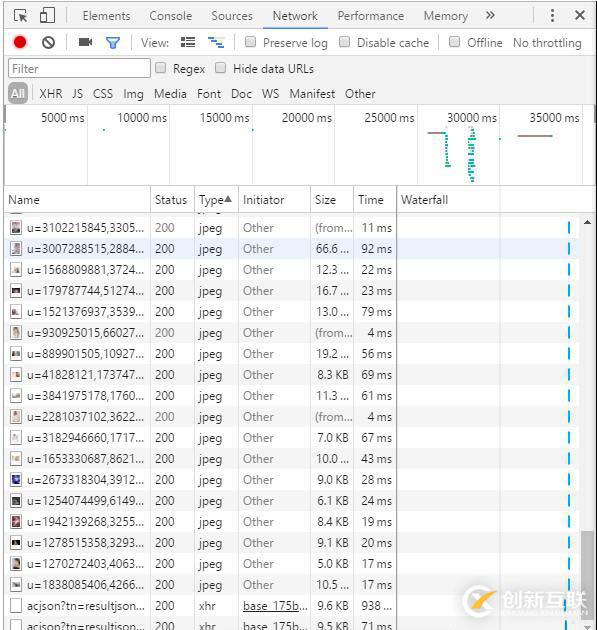Select request u=1521376937,3539...
Viewport: 597px width, 630px height.
(x=292, y=312)
